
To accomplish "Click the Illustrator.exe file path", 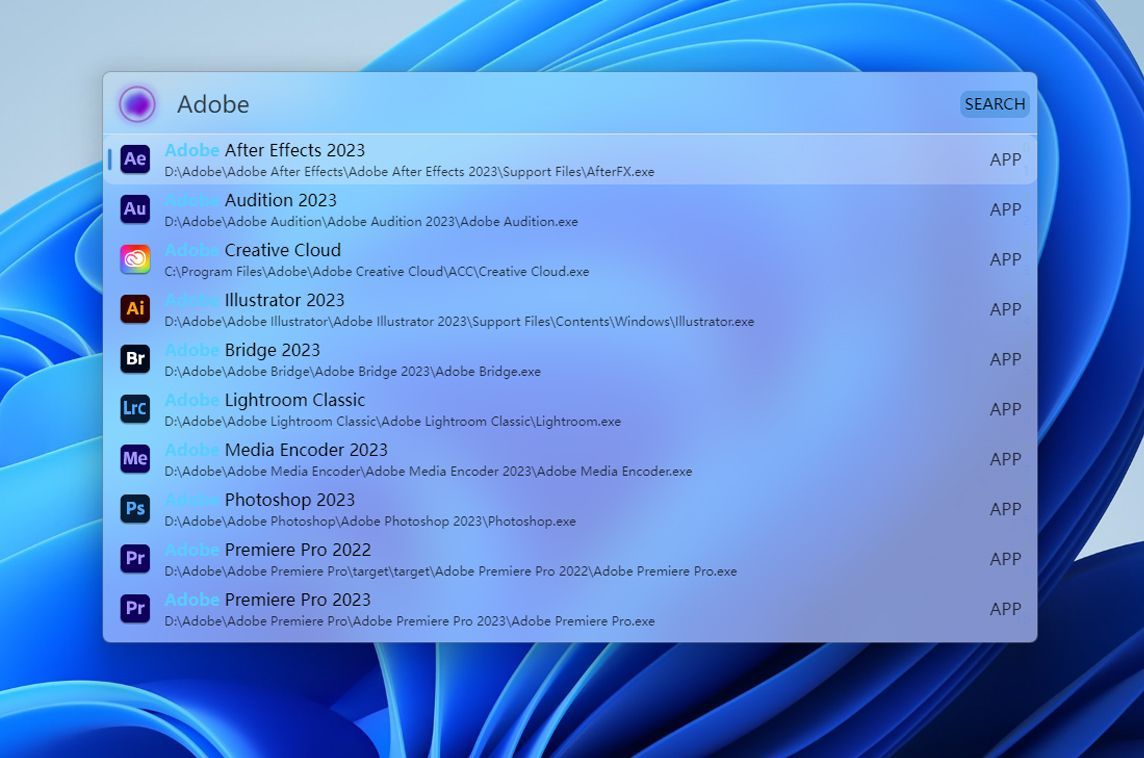I will (459, 322).
